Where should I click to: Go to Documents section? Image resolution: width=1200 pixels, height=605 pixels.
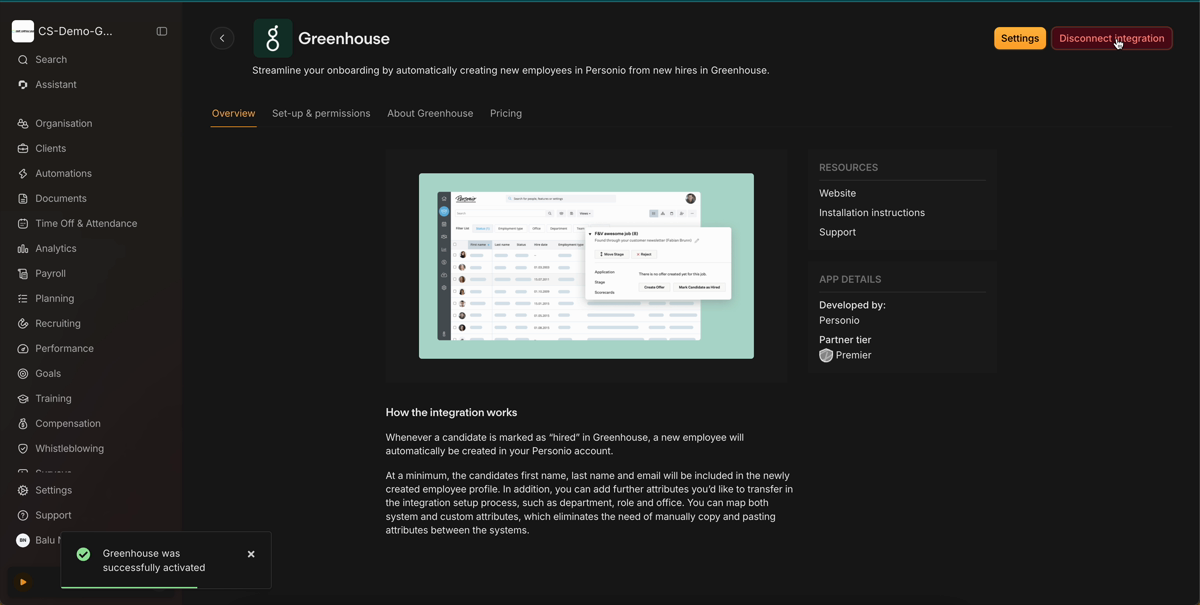pos(61,199)
